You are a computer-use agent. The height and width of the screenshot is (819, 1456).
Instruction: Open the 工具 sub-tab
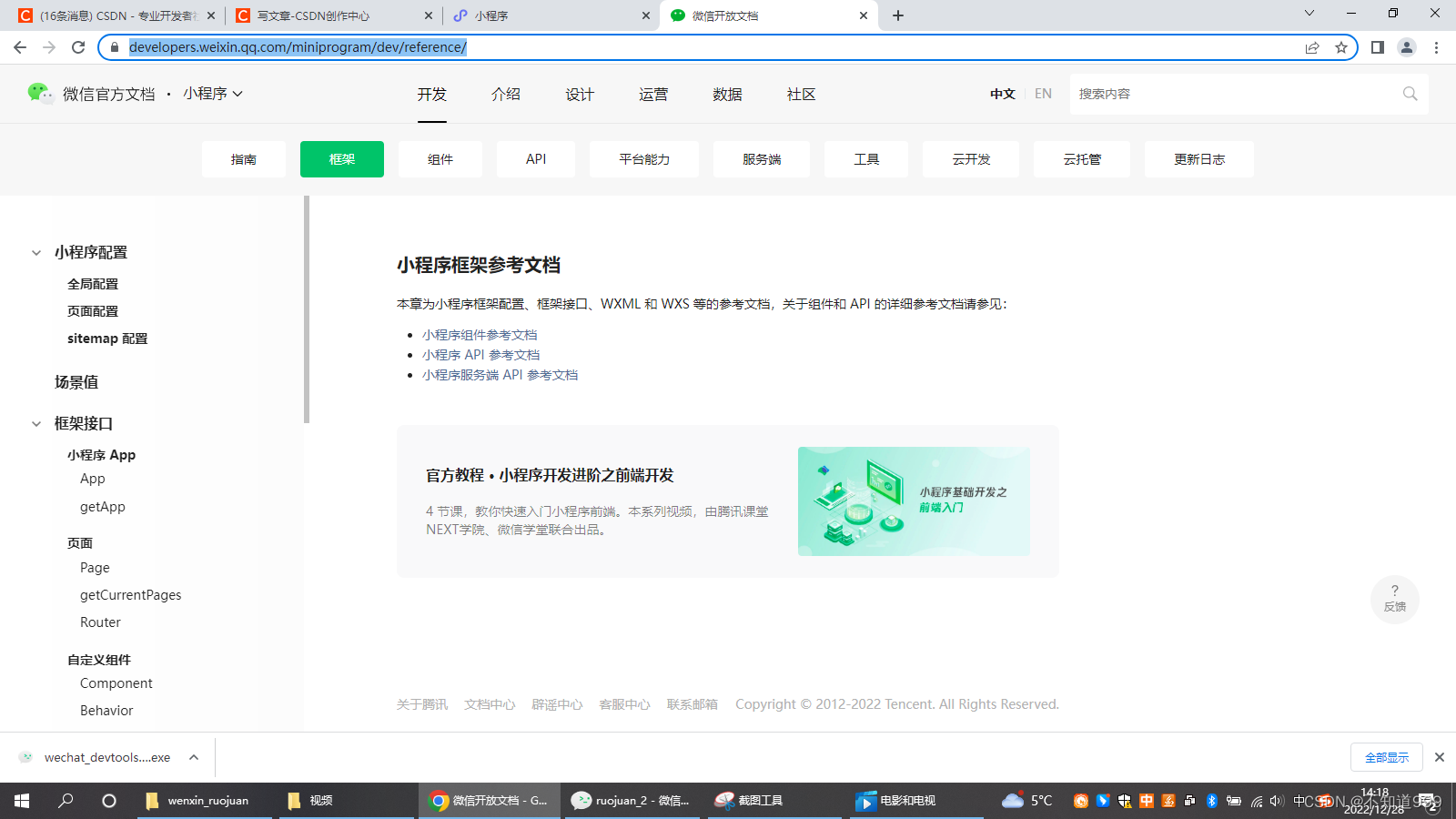[x=866, y=159]
